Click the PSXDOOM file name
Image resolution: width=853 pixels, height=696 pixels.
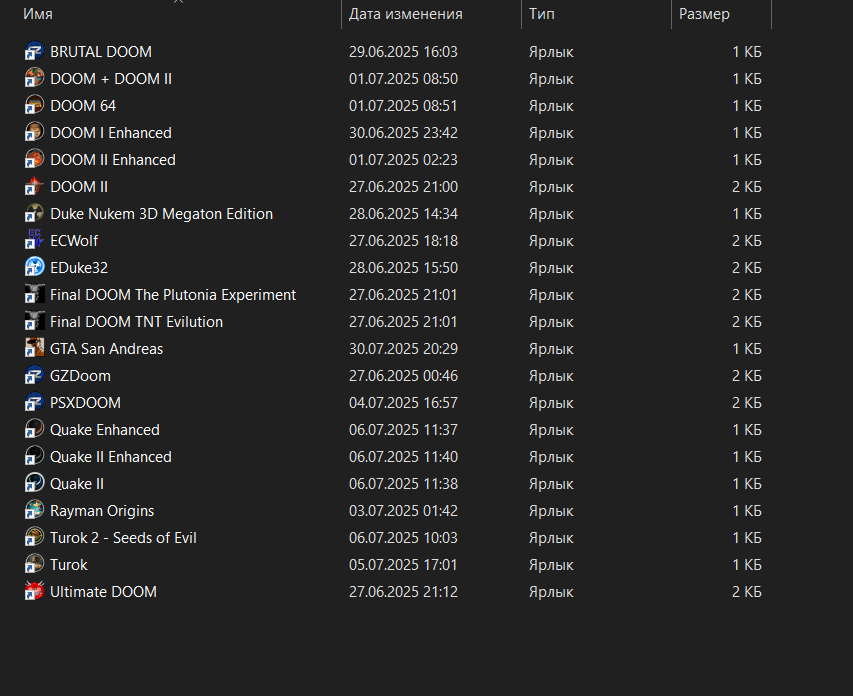tap(85, 403)
